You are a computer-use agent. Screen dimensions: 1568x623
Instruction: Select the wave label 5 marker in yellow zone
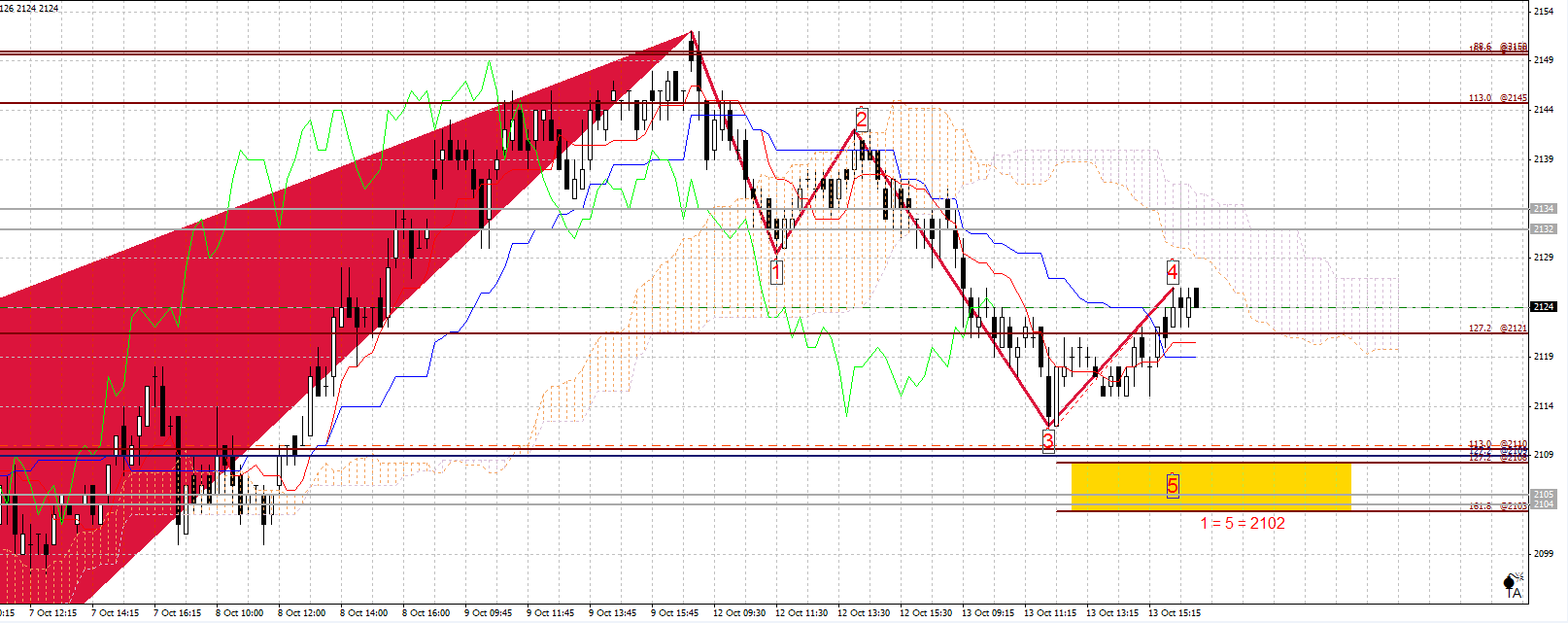pos(1173,485)
